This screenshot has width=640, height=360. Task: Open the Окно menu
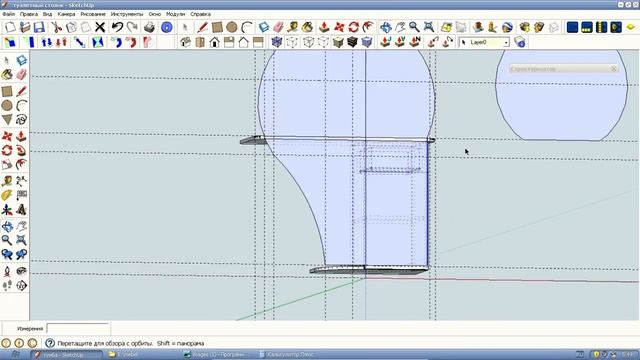click(x=155, y=14)
